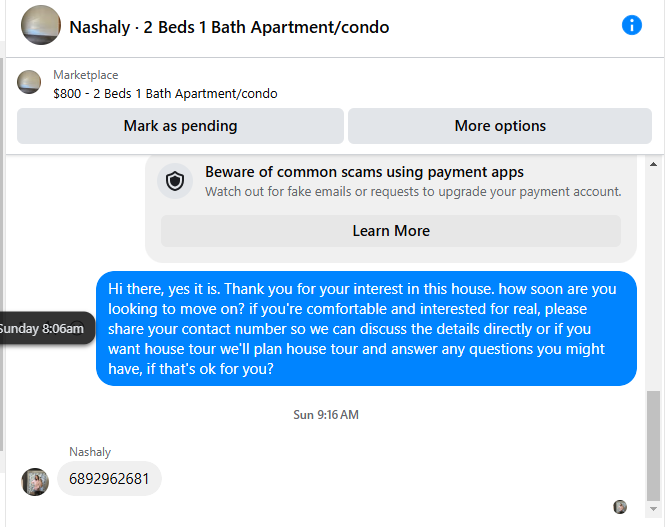The height and width of the screenshot is (527, 669).
Task: Click the Sun 9:16 AM timestamp
Action: click(325, 414)
